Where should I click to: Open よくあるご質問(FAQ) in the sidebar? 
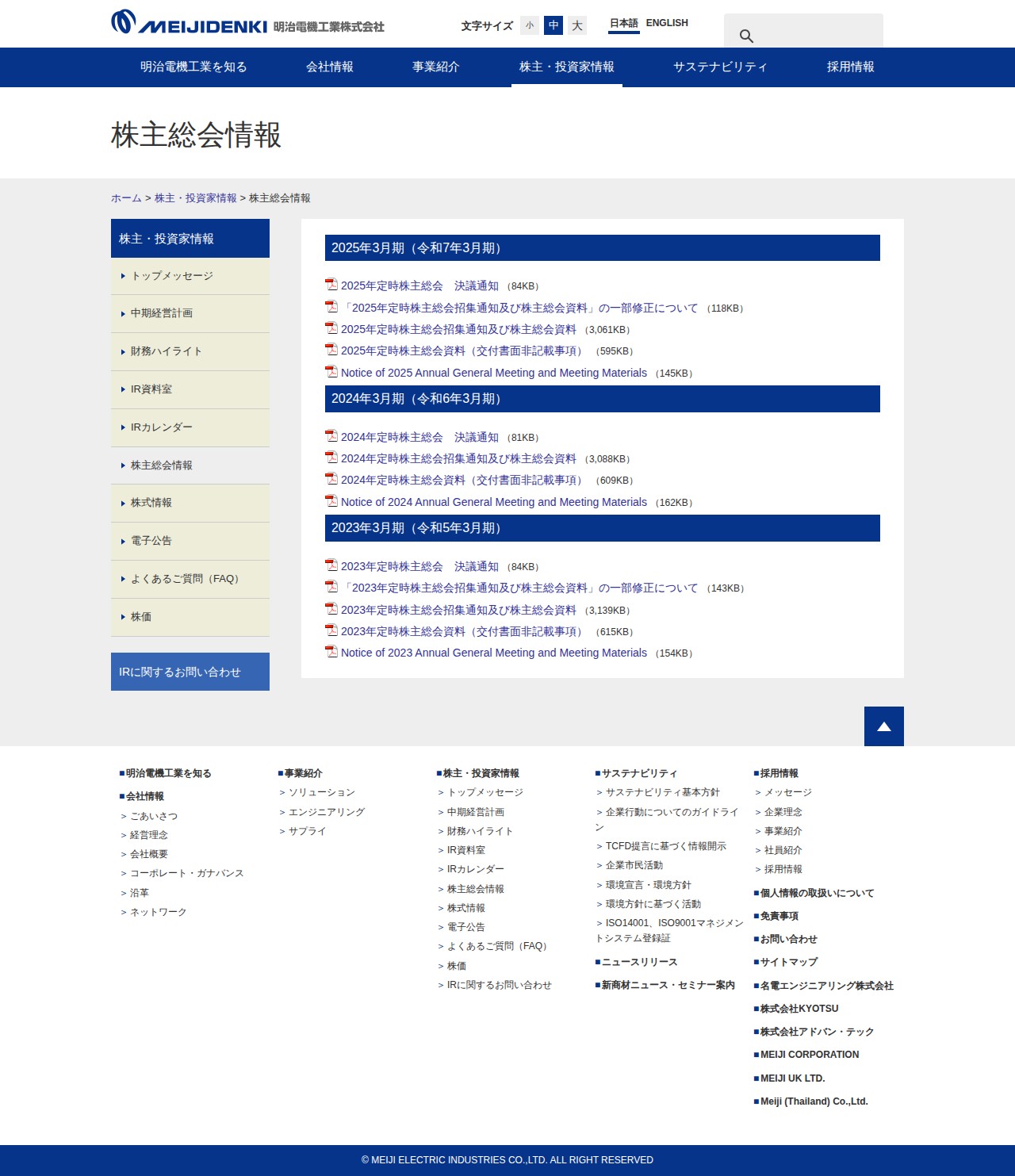pyautogui.click(x=190, y=579)
